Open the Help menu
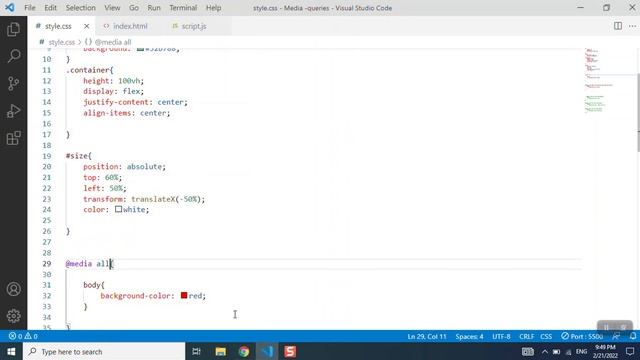 pyautogui.click(x=213, y=8)
